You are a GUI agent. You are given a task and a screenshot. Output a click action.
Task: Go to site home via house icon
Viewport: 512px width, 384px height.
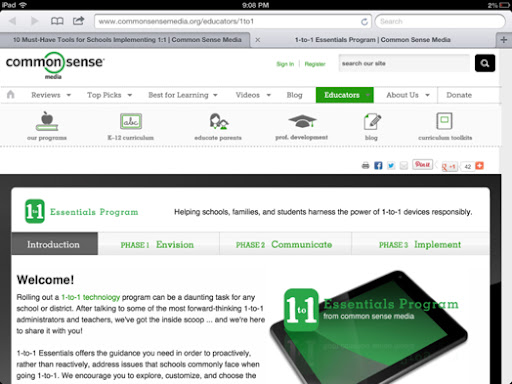(x=11, y=95)
